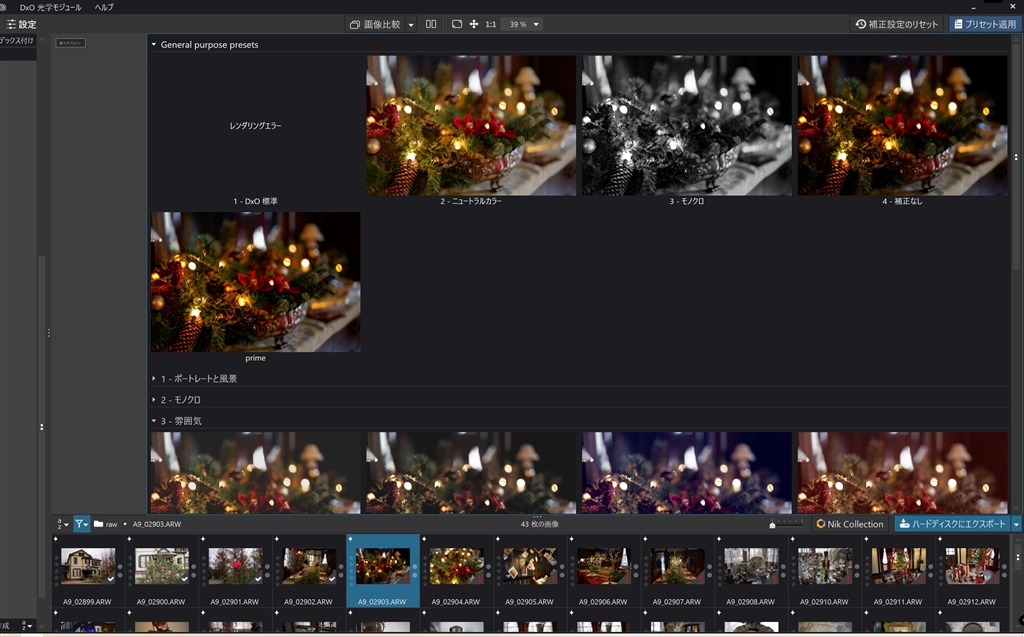Select thumbnail A9_02899.ARW
The image size is (1024, 637).
click(x=88, y=565)
